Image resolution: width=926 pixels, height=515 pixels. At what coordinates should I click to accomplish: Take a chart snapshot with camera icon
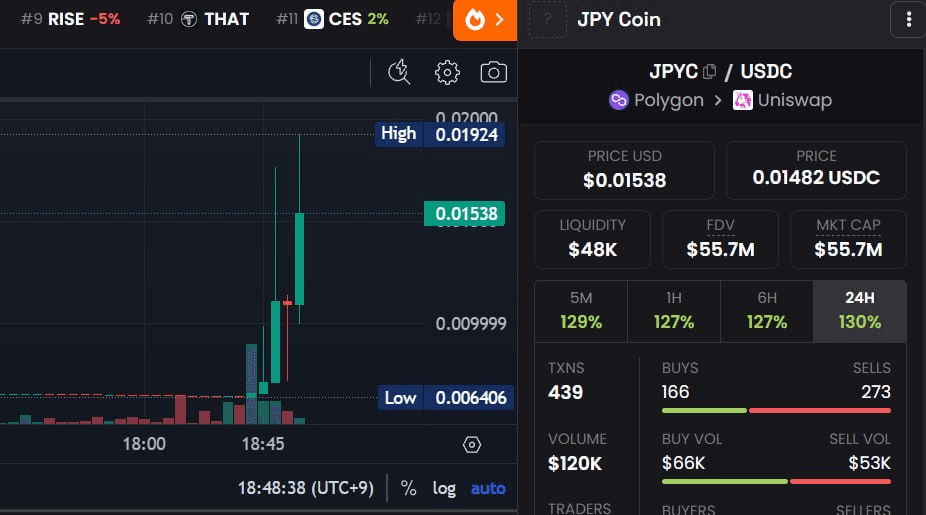(494, 73)
